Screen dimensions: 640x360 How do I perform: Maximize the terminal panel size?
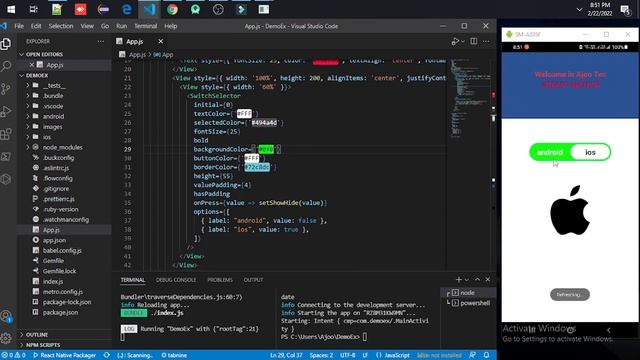pyautogui.click(x=477, y=280)
